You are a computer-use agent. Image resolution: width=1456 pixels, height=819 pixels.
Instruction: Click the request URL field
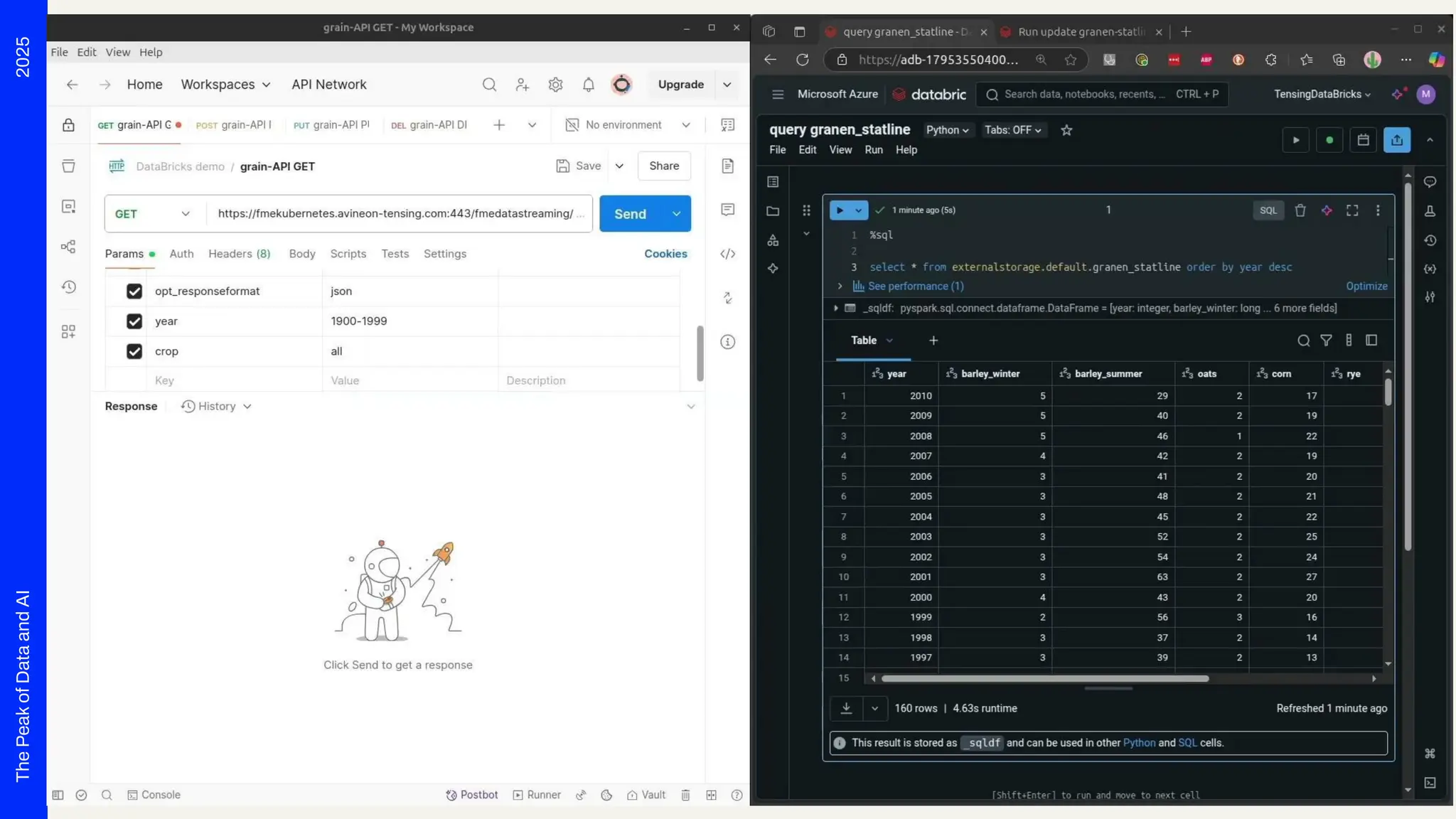398,214
